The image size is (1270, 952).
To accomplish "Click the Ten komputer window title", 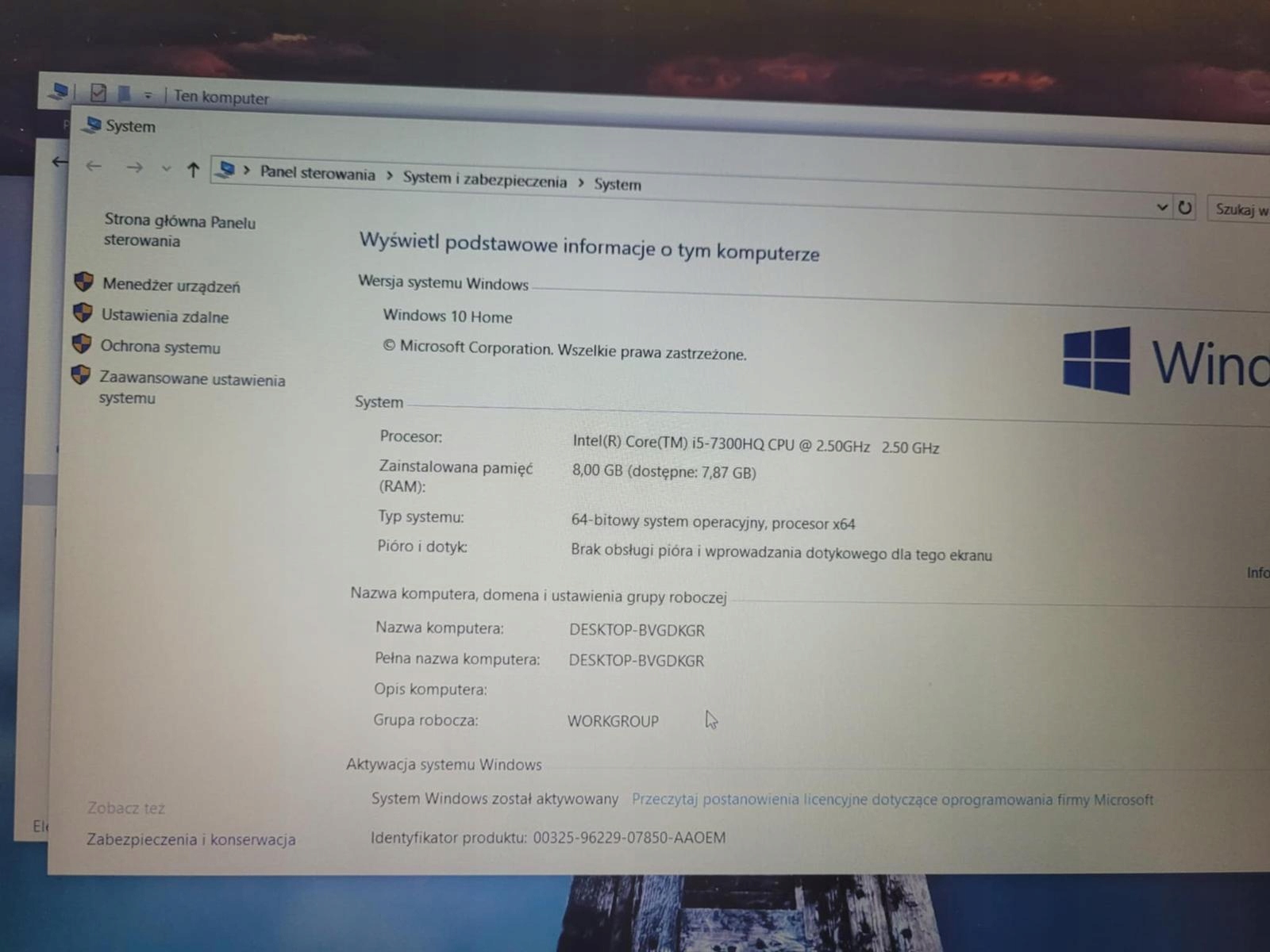I will [221, 98].
